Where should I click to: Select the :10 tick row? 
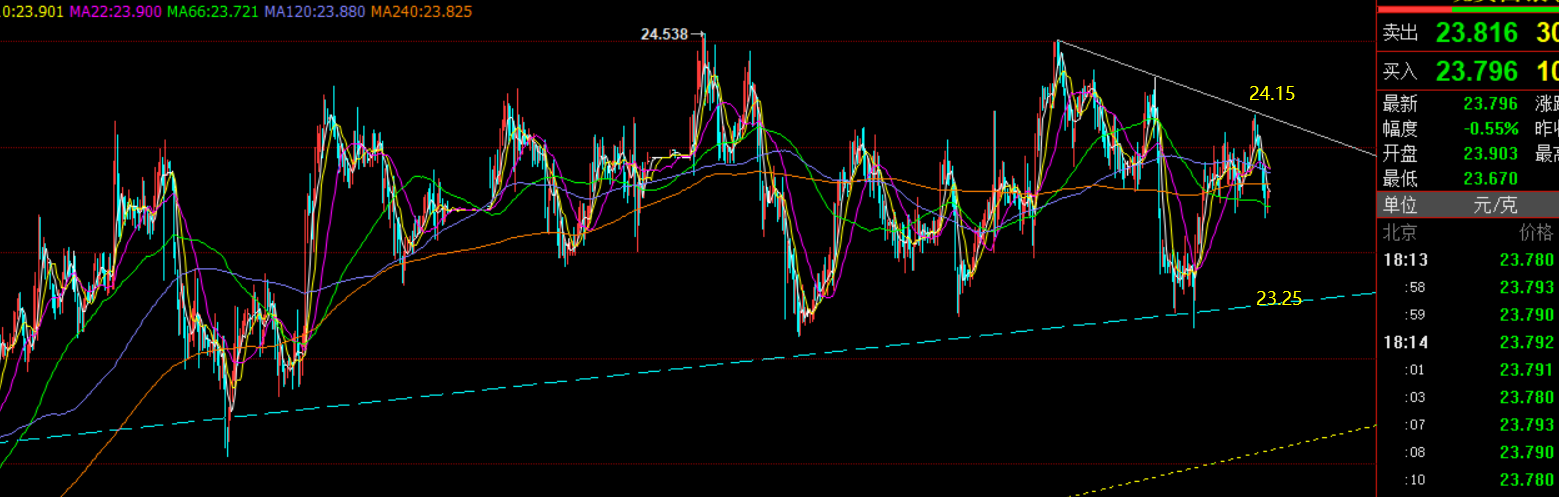(1468, 480)
